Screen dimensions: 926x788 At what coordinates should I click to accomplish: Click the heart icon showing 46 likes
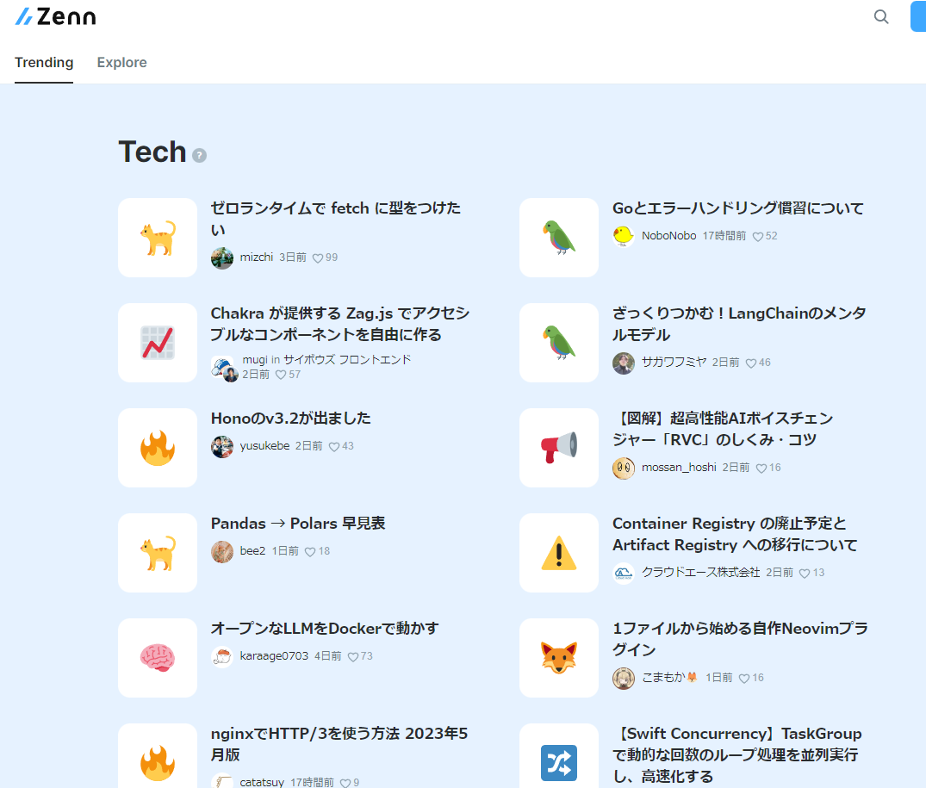[x=751, y=363]
